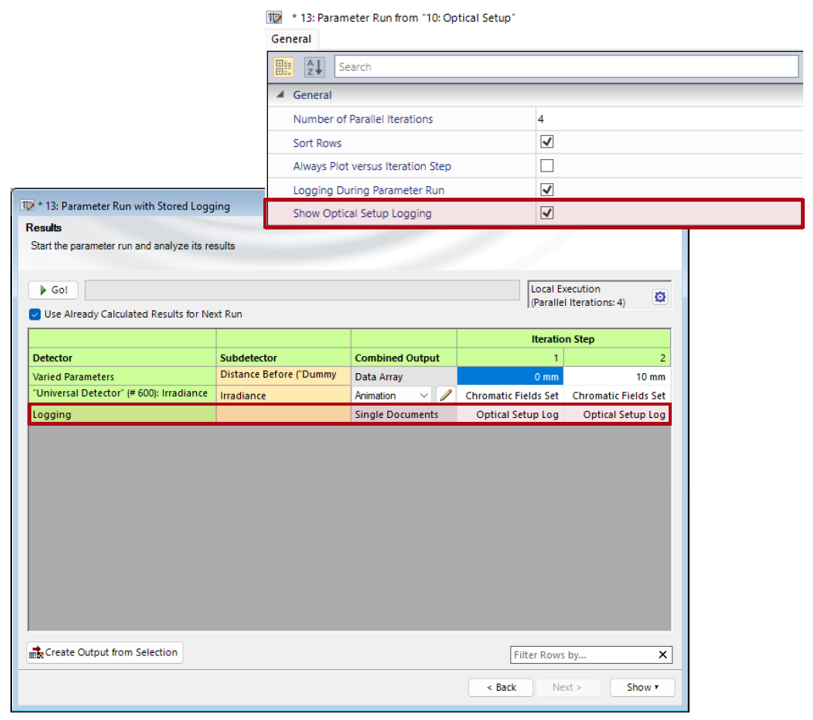Click the Parameter Run with Stored Logging window icon
813x720 pixels.
coord(28,206)
